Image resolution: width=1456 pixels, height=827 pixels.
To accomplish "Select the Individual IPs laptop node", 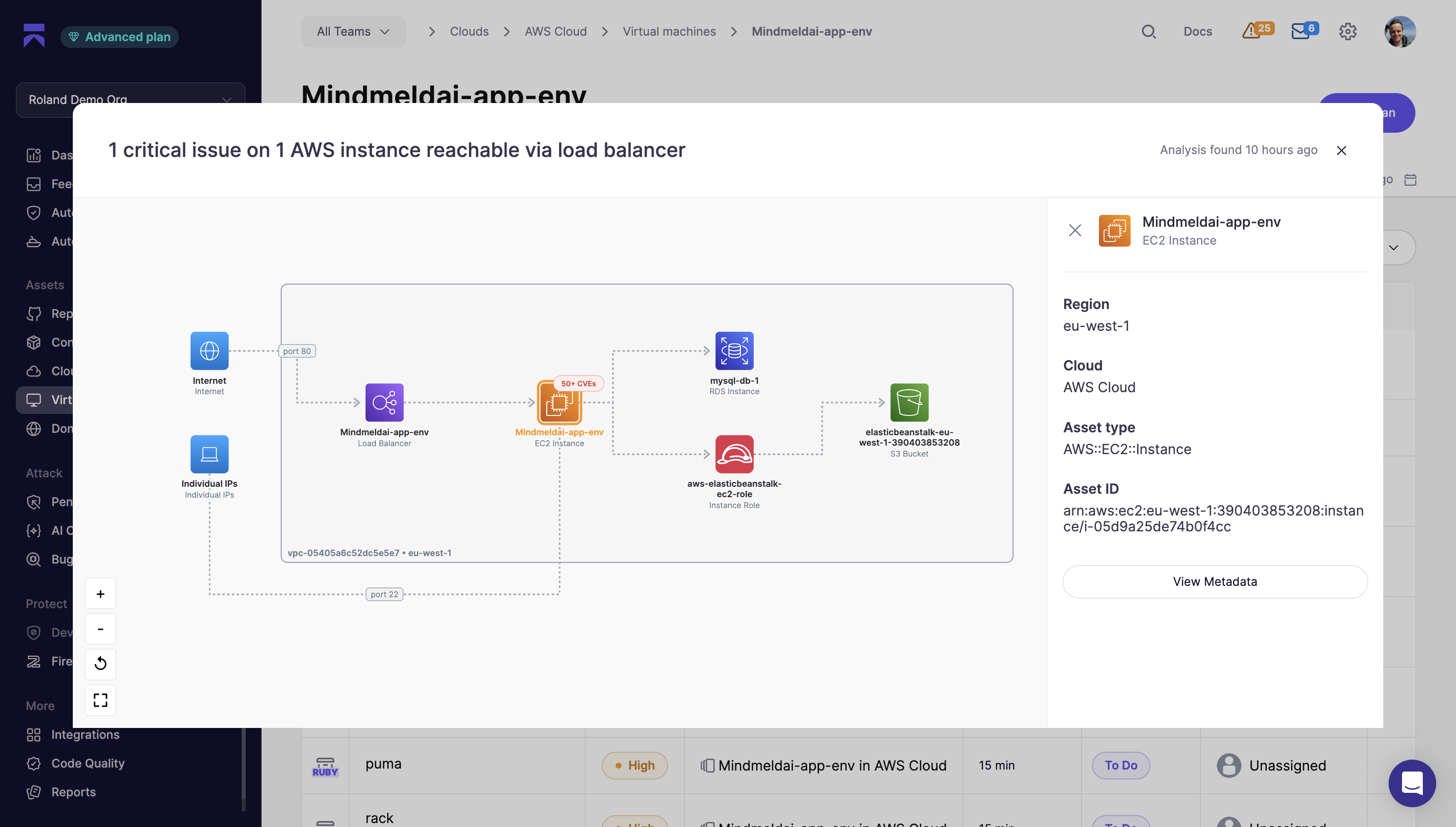I will pos(209,454).
